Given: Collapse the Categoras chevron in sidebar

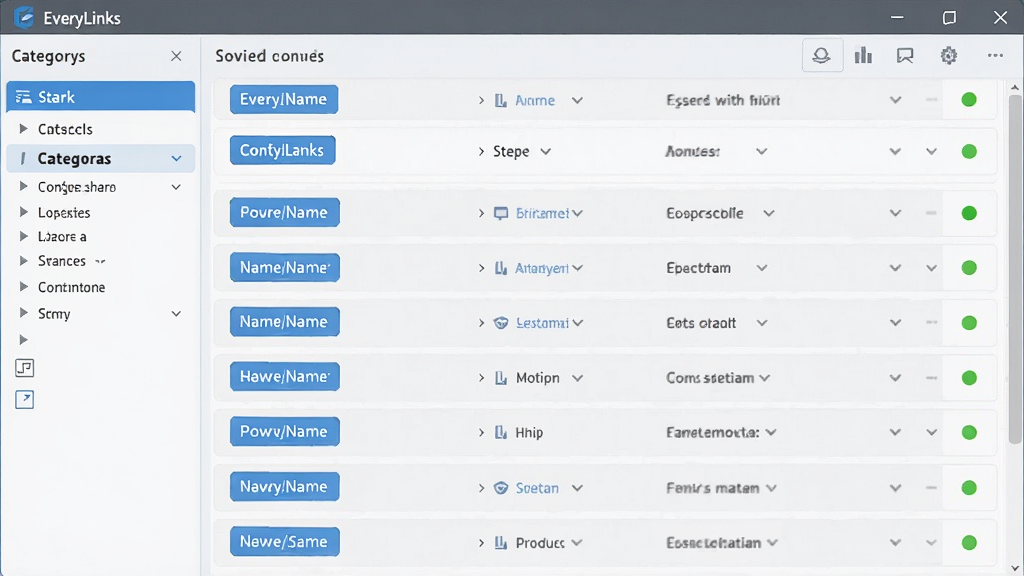Looking at the screenshot, I should click(176, 159).
